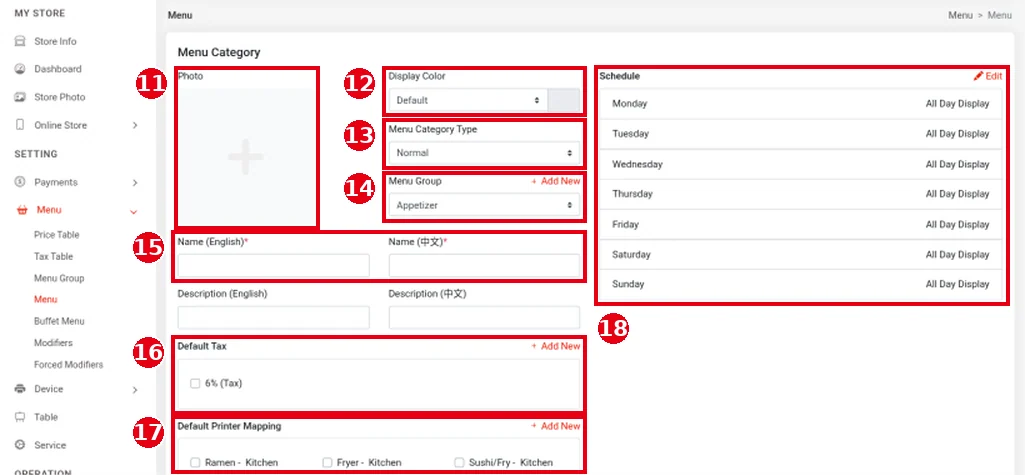This screenshot has width=1025, height=475.
Task: Collapse the Menu section chevron
Action: [x=134, y=211]
